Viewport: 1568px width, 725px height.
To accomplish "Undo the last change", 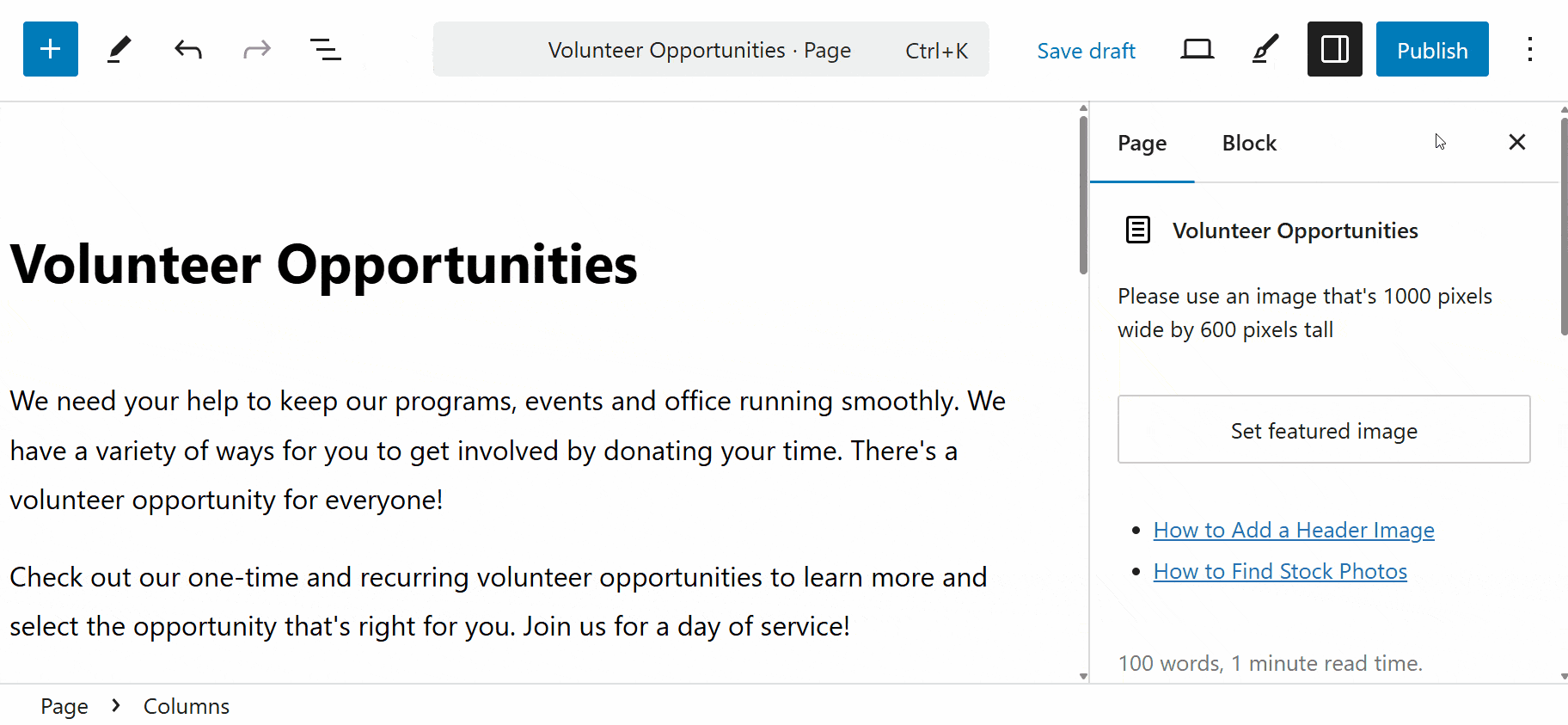I will pos(188,49).
